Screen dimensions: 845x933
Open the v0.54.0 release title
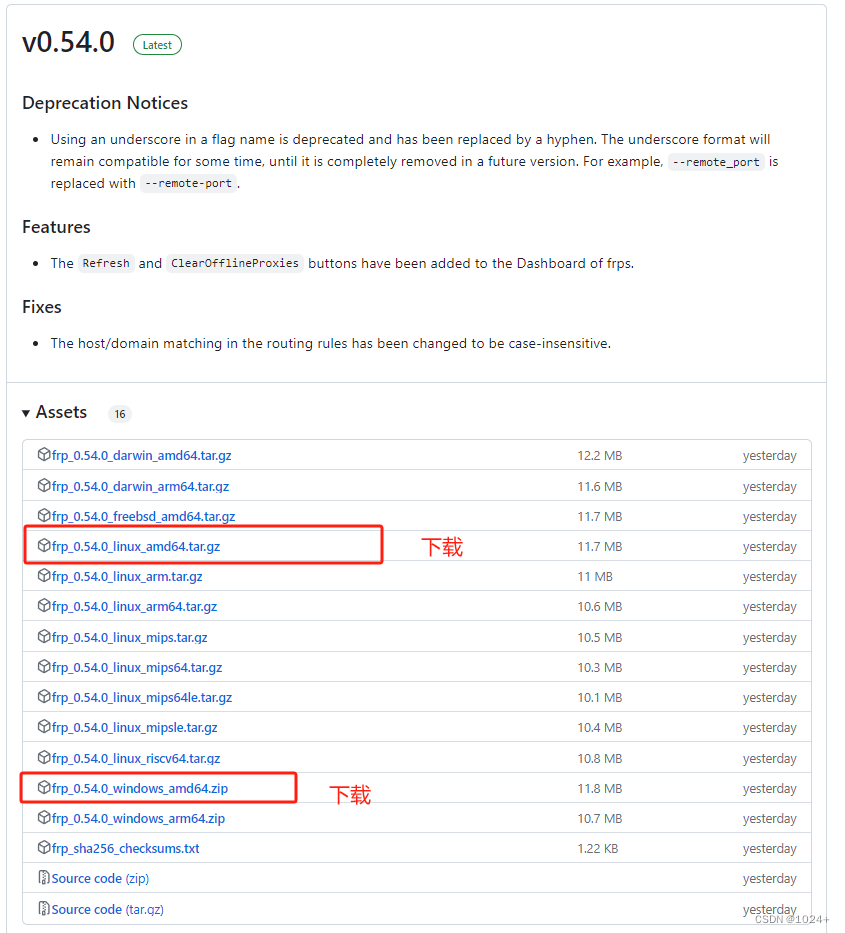click(x=68, y=42)
